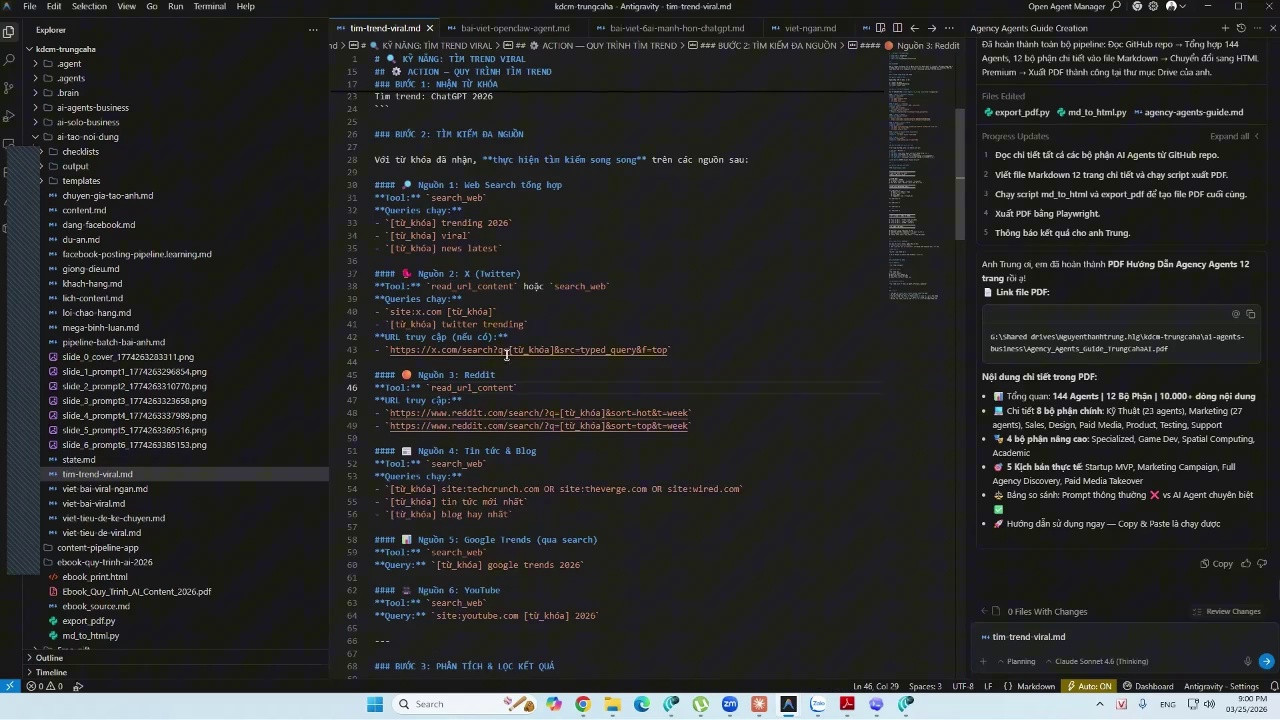Open Antigravity - Settings in the status bar
This screenshot has height=720, width=1280.
coord(1221,687)
